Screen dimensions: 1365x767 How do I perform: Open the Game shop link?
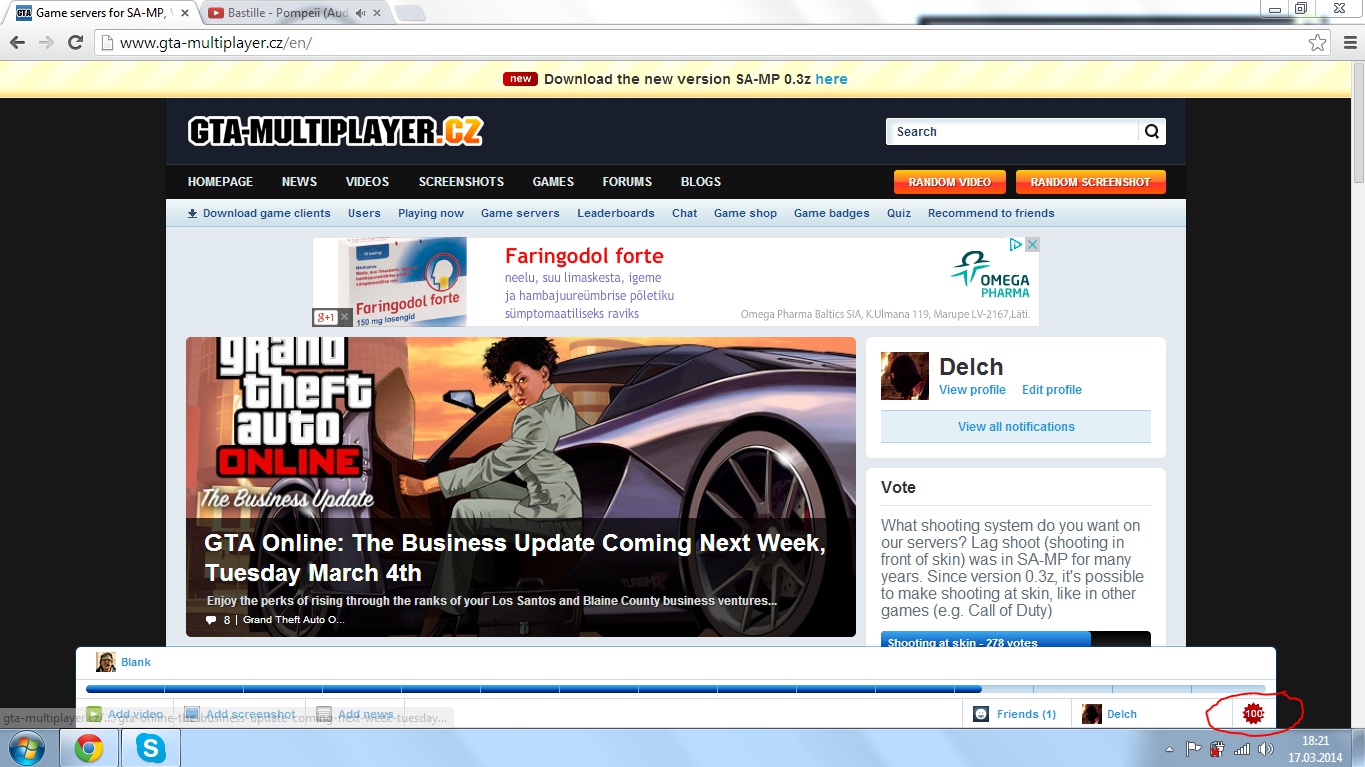[745, 213]
